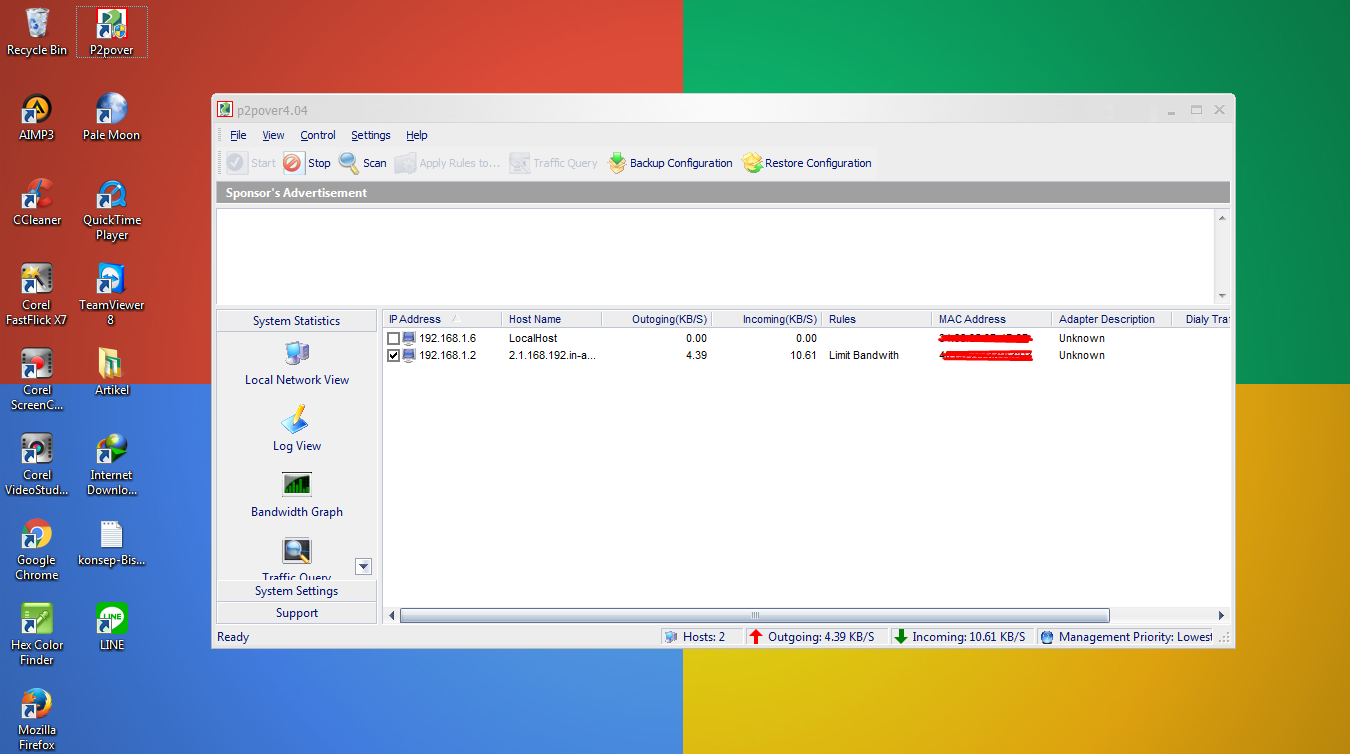Sort by Host Name column
The height and width of the screenshot is (754, 1350).
point(551,319)
